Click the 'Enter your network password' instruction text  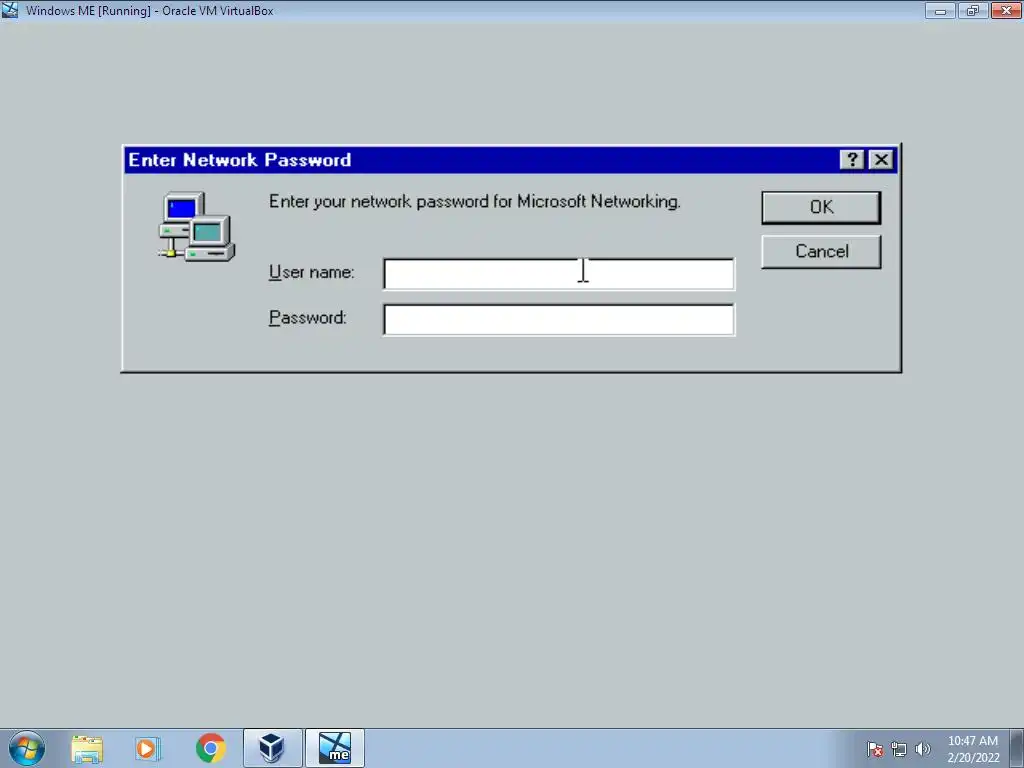pyautogui.click(x=475, y=202)
